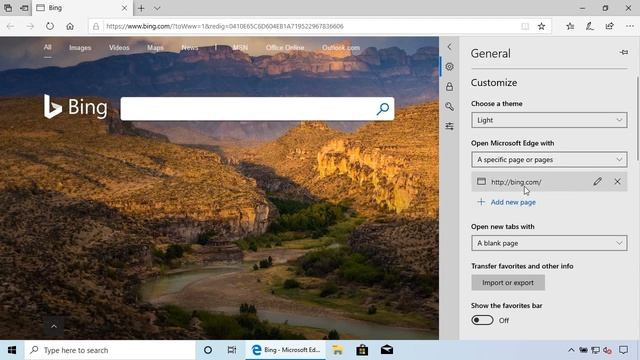Click Import or export button
The image size is (640, 360).
pos(508,282)
